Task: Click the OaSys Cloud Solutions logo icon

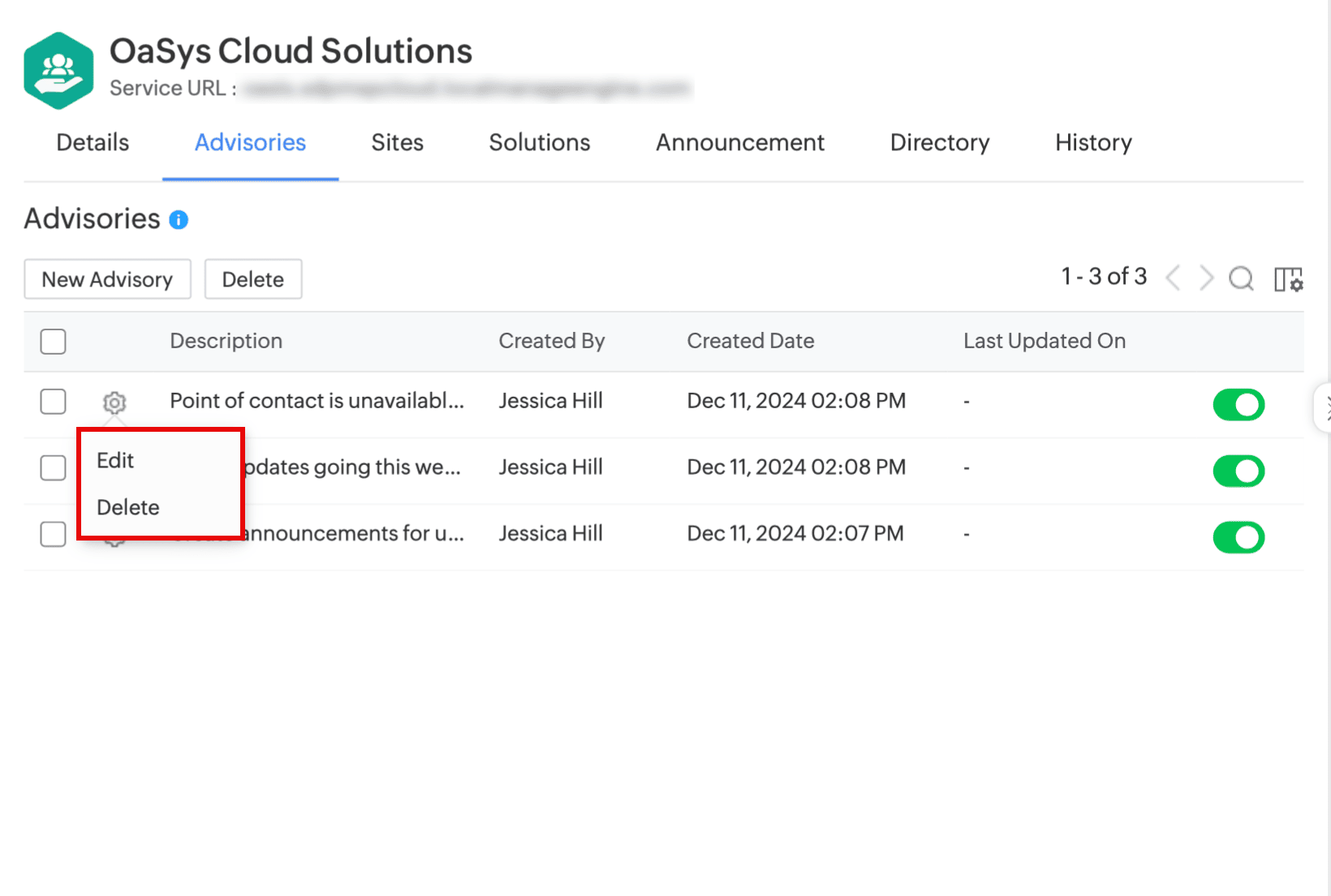Action: pyautogui.click(x=58, y=71)
